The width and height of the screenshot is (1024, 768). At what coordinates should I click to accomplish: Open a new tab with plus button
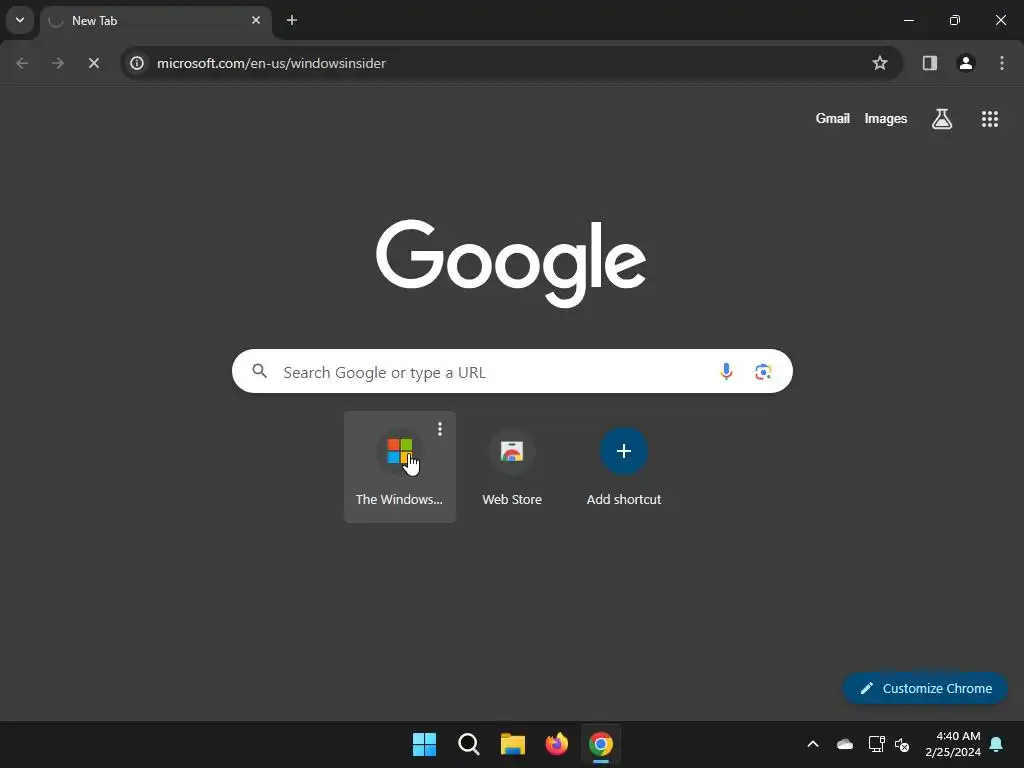(x=292, y=20)
